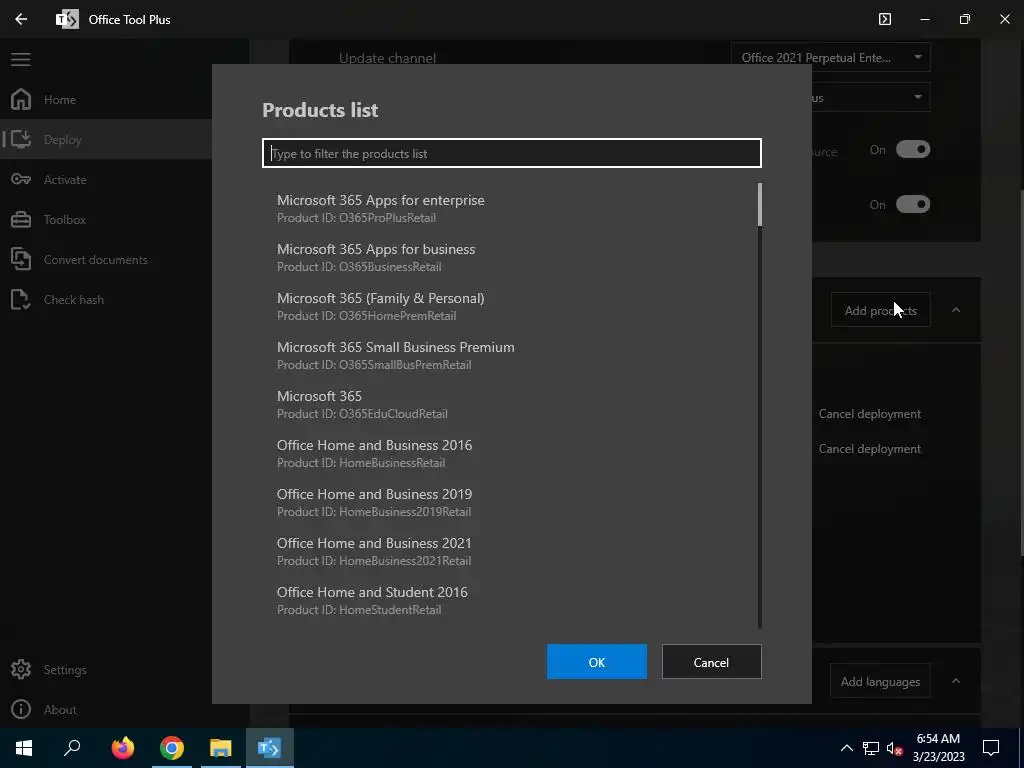
Task: Click the network icon in system tray
Action: (x=871, y=748)
